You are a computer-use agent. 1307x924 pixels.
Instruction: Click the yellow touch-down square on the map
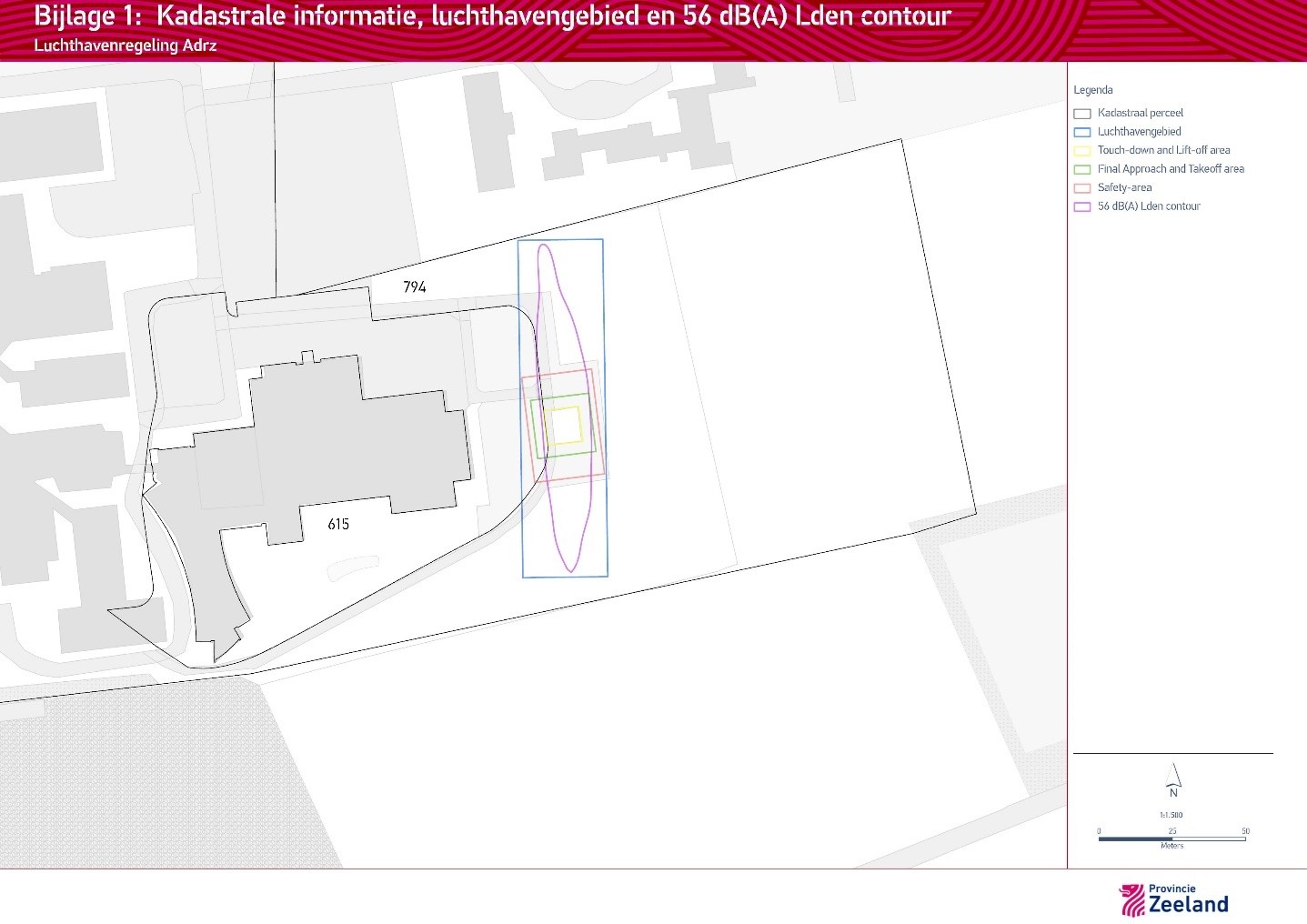(564, 425)
